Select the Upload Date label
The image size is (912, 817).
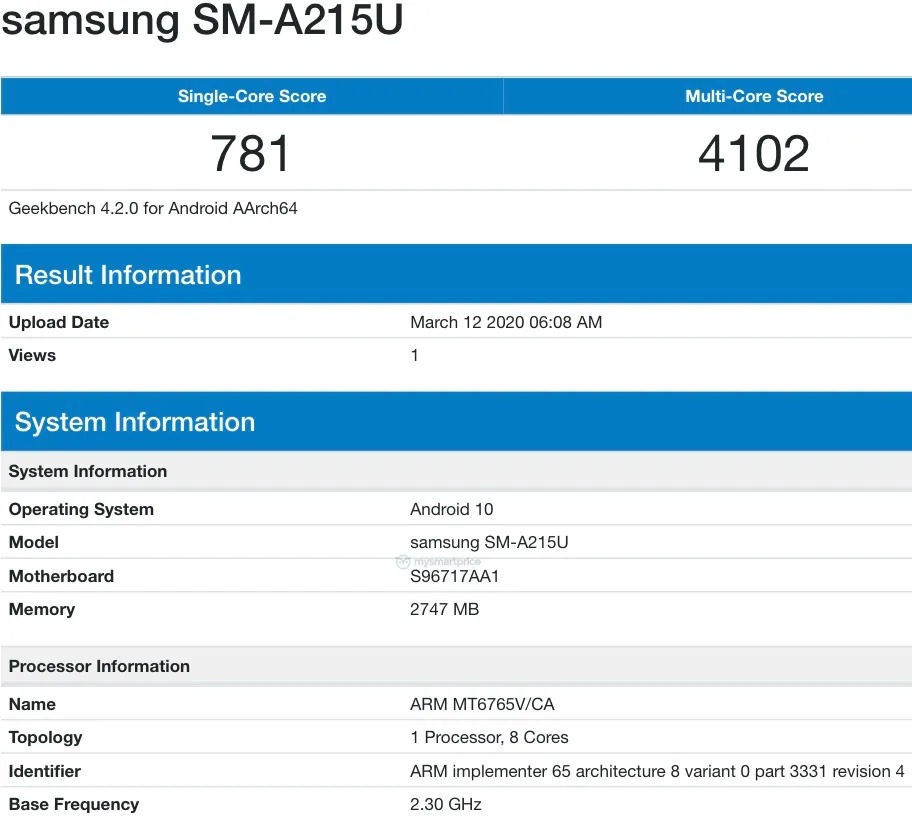(59, 322)
